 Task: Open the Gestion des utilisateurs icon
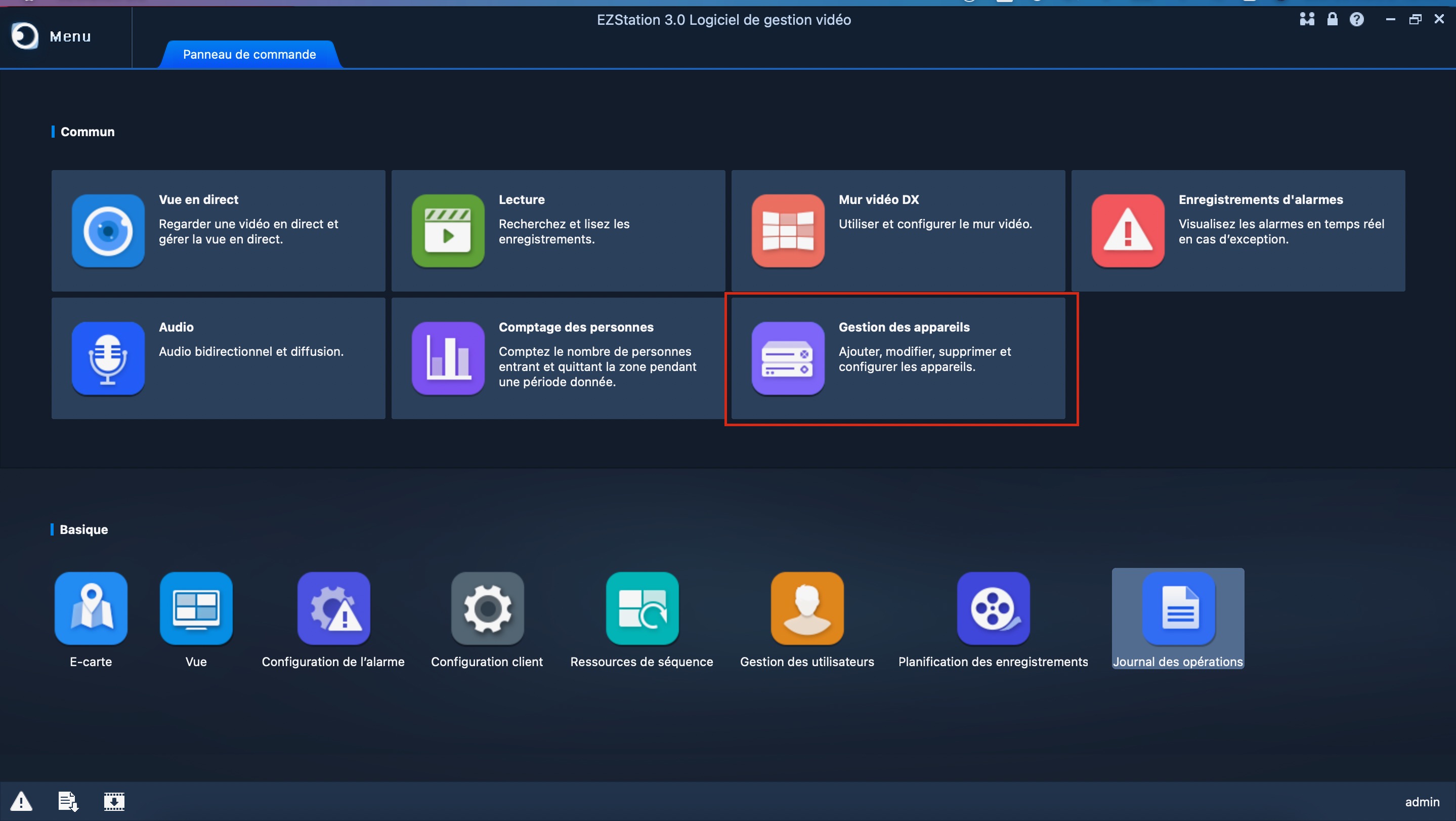coord(807,608)
